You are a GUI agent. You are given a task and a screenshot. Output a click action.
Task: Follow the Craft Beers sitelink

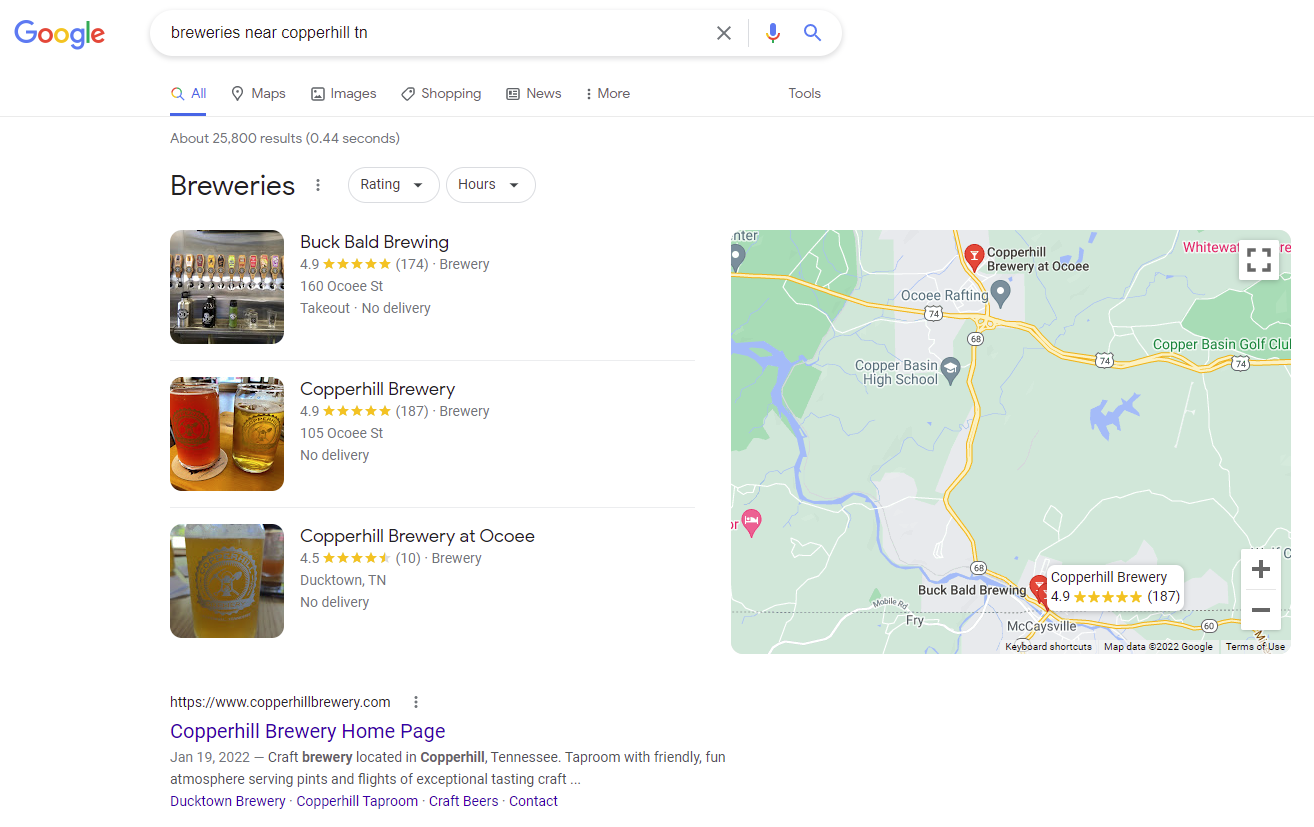tap(463, 801)
